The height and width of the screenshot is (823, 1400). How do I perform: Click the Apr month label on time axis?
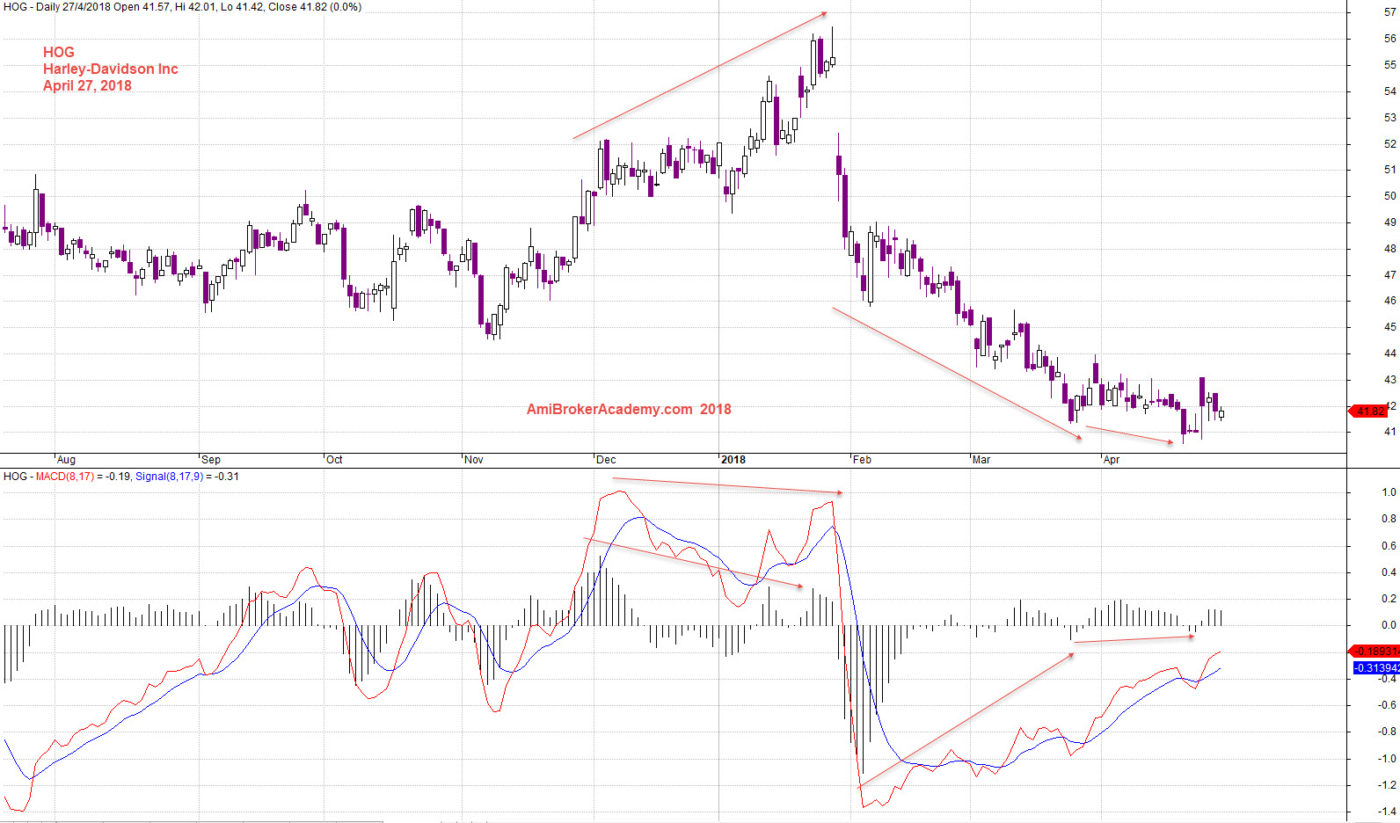click(1110, 461)
